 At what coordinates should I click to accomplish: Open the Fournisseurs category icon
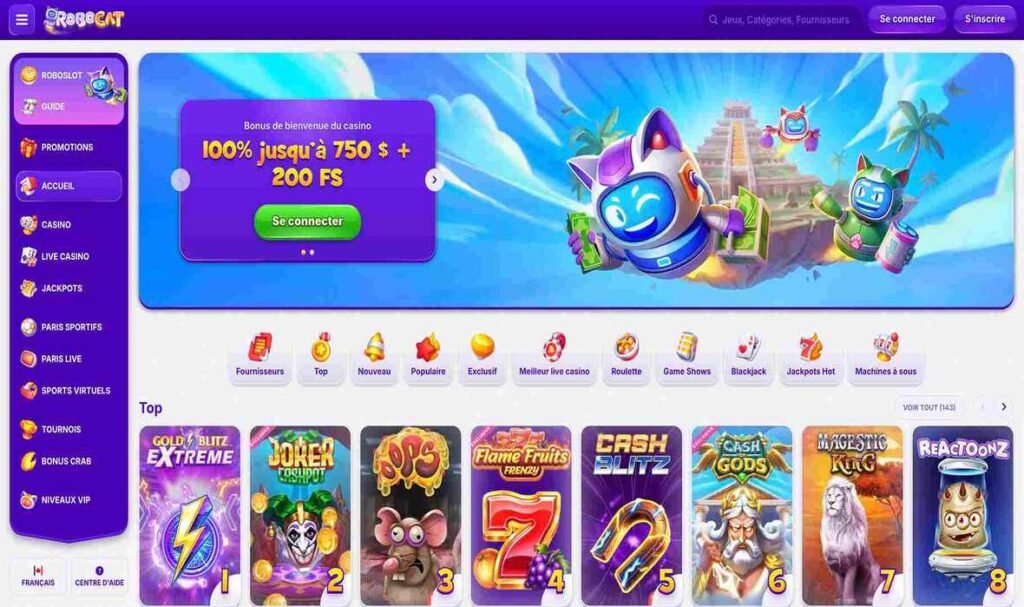[260, 347]
